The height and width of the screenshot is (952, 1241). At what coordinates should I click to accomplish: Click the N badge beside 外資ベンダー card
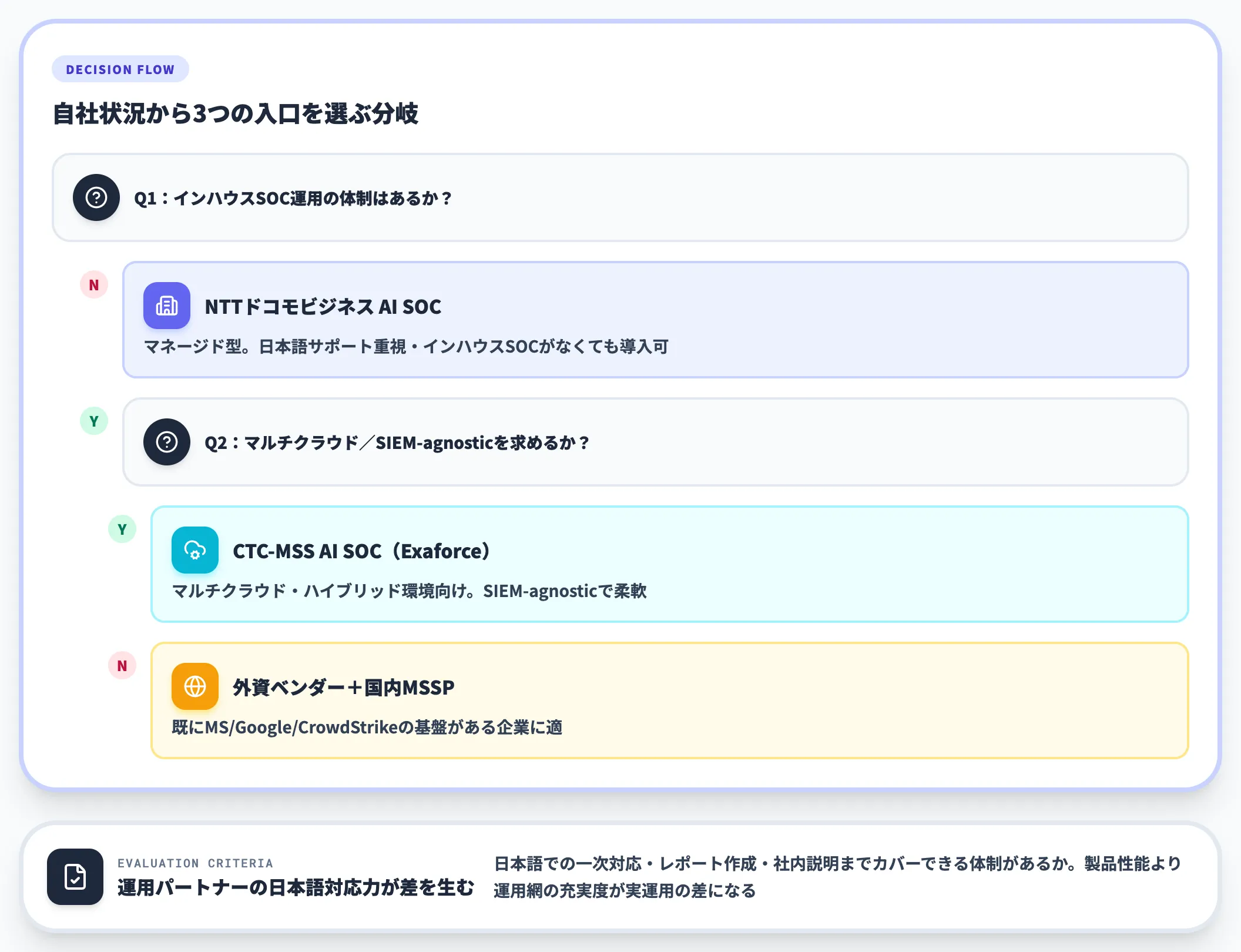(122, 666)
